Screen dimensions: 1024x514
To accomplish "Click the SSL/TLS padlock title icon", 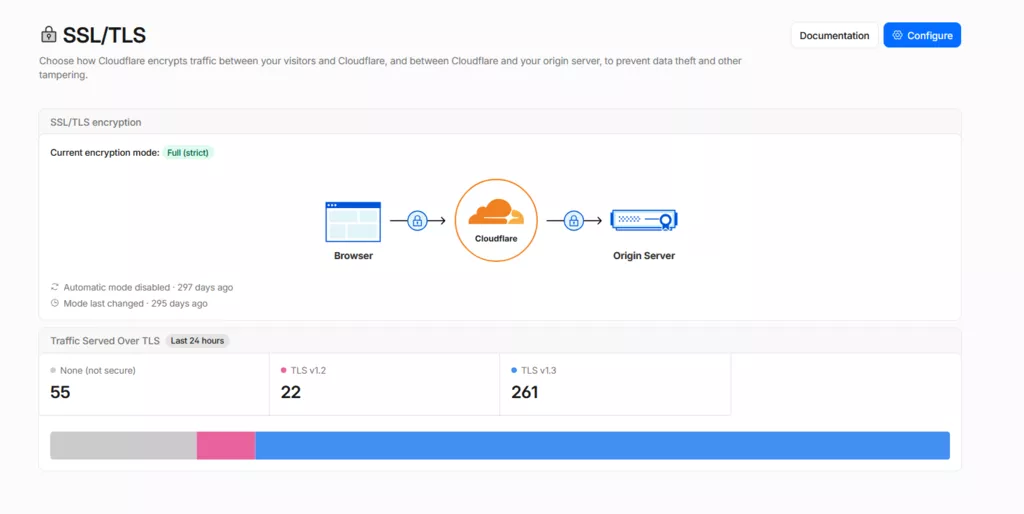I will click(x=48, y=35).
